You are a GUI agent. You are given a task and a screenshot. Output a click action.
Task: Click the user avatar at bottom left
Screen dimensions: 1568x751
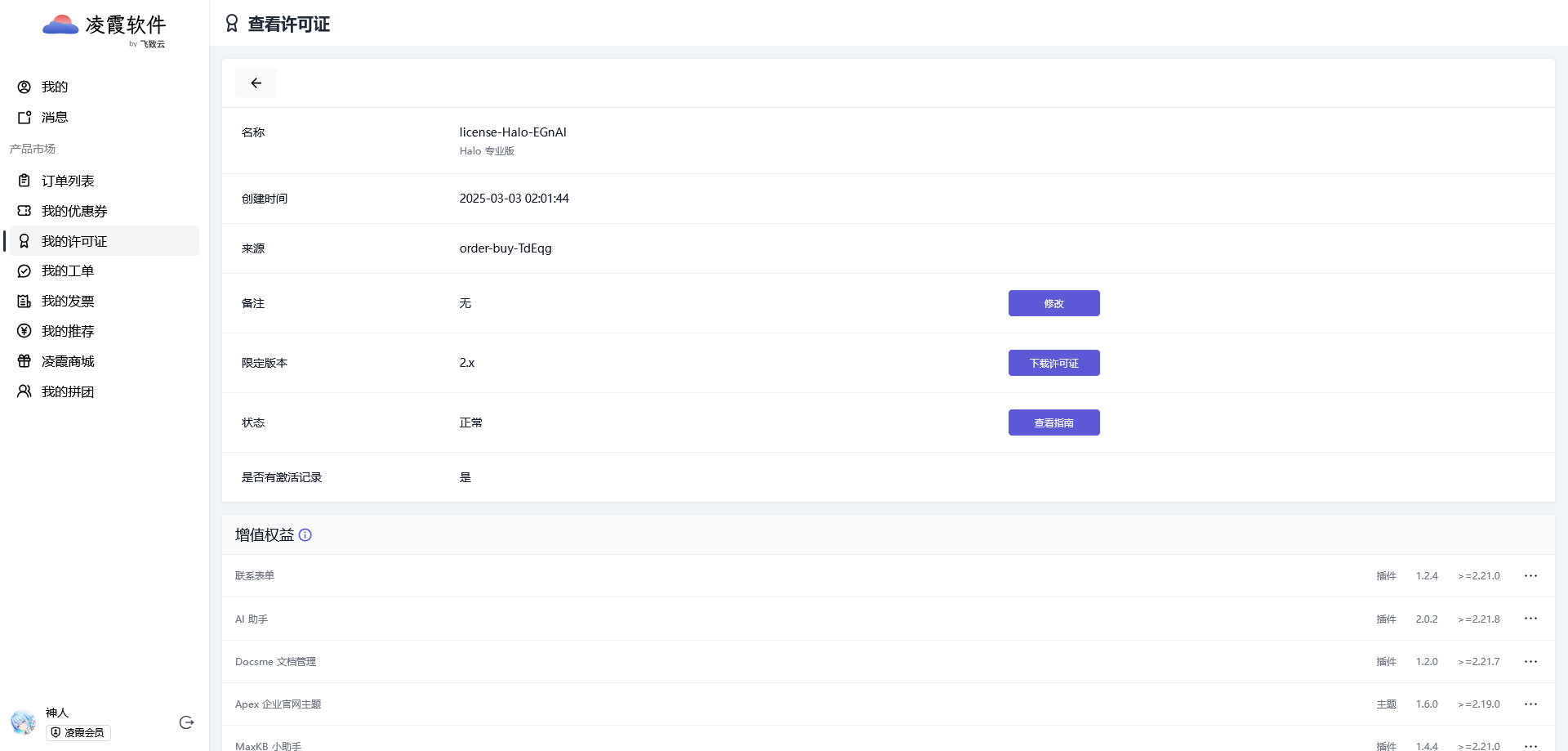23,722
